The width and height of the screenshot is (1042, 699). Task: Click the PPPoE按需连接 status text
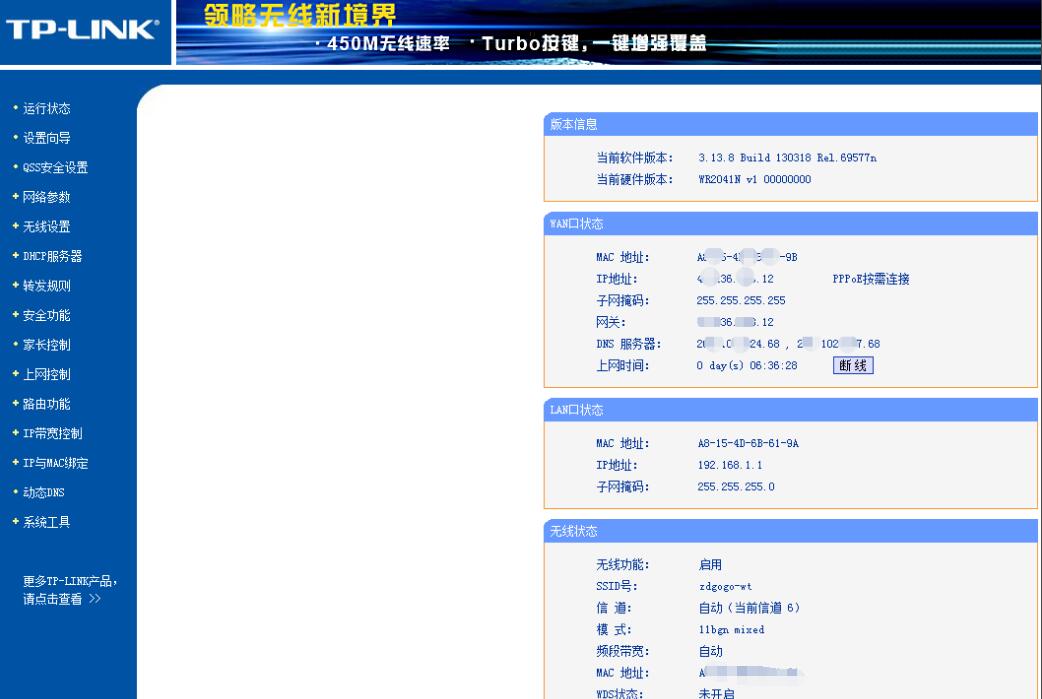[x=871, y=279]
